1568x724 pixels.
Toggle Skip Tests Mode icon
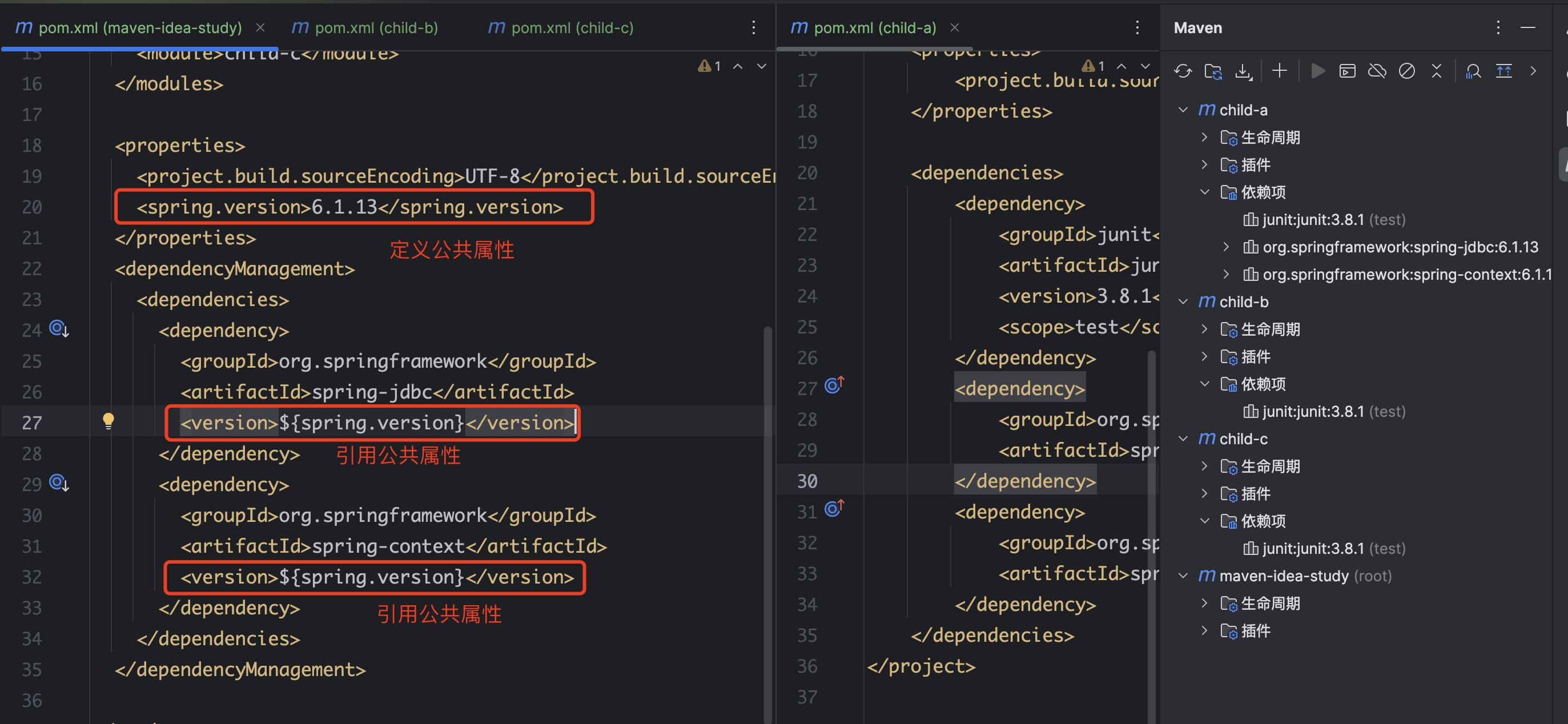[1407, 71]
